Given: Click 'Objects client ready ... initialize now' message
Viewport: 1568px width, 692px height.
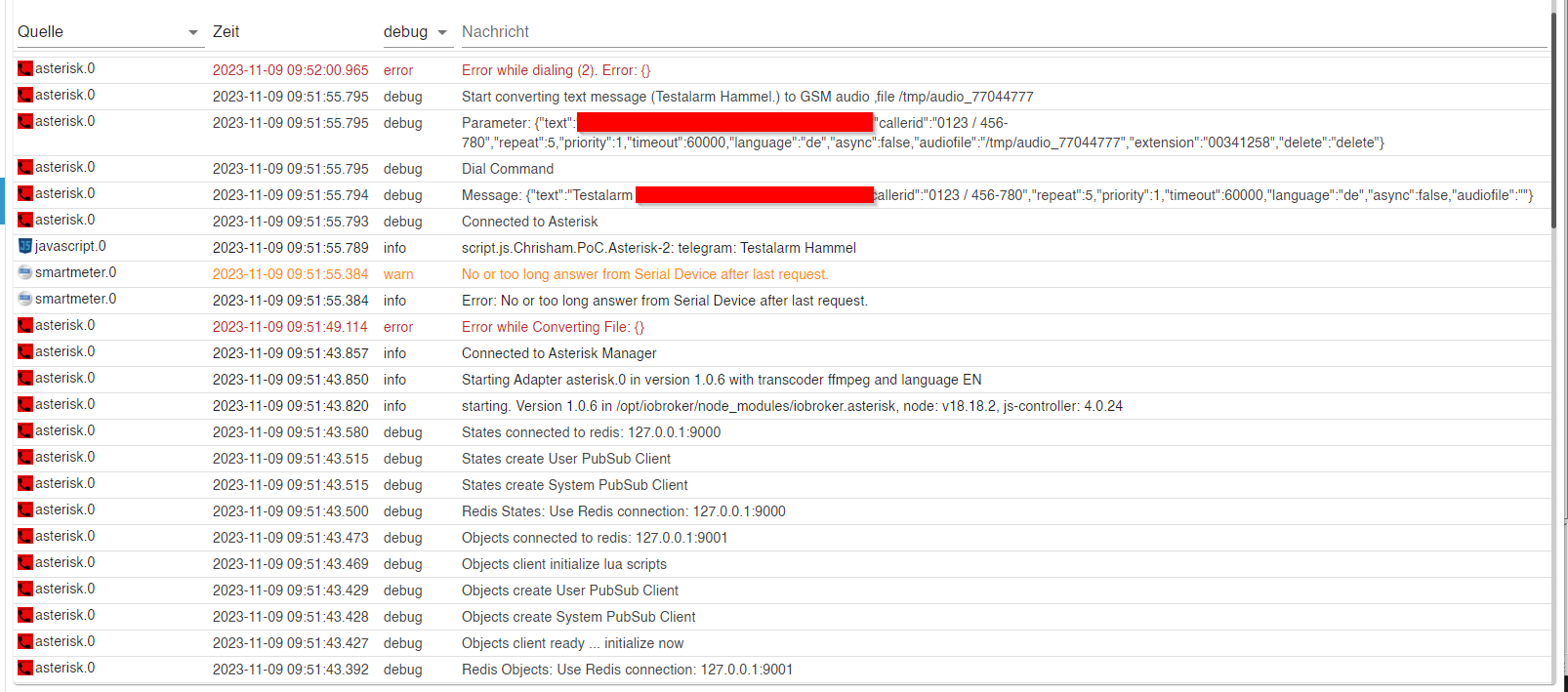Looking at the screenshot, I should 573,643.
